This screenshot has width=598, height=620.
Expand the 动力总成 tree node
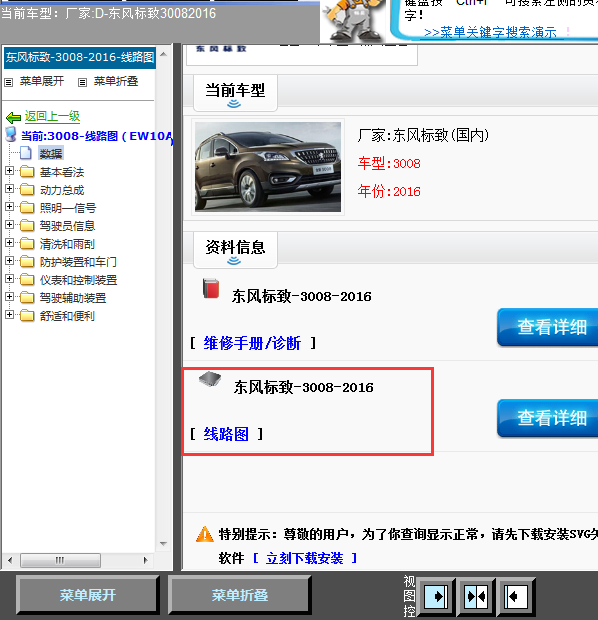(9, 189)
